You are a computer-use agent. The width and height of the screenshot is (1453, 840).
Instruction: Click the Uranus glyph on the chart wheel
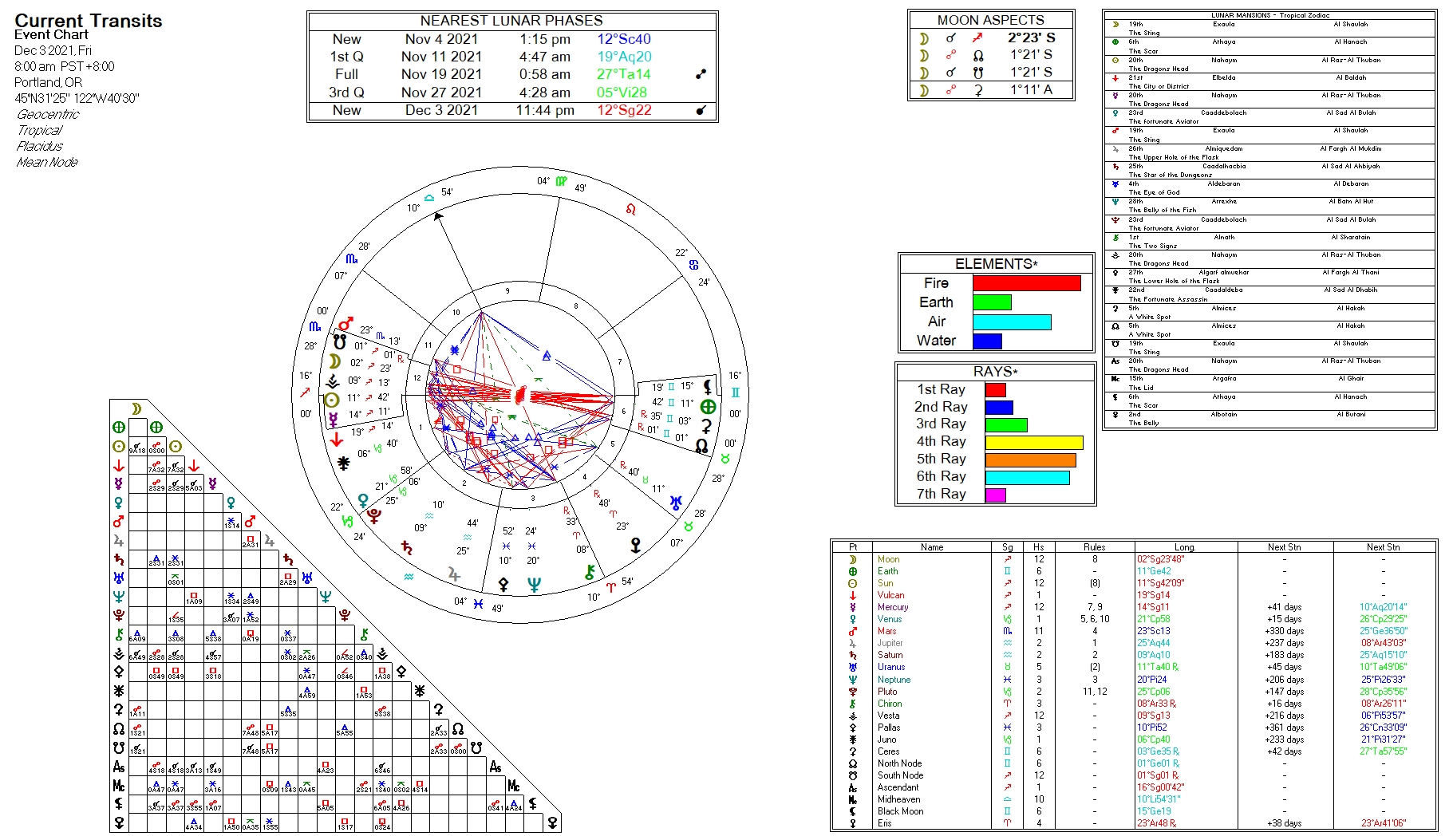[676, 503]
